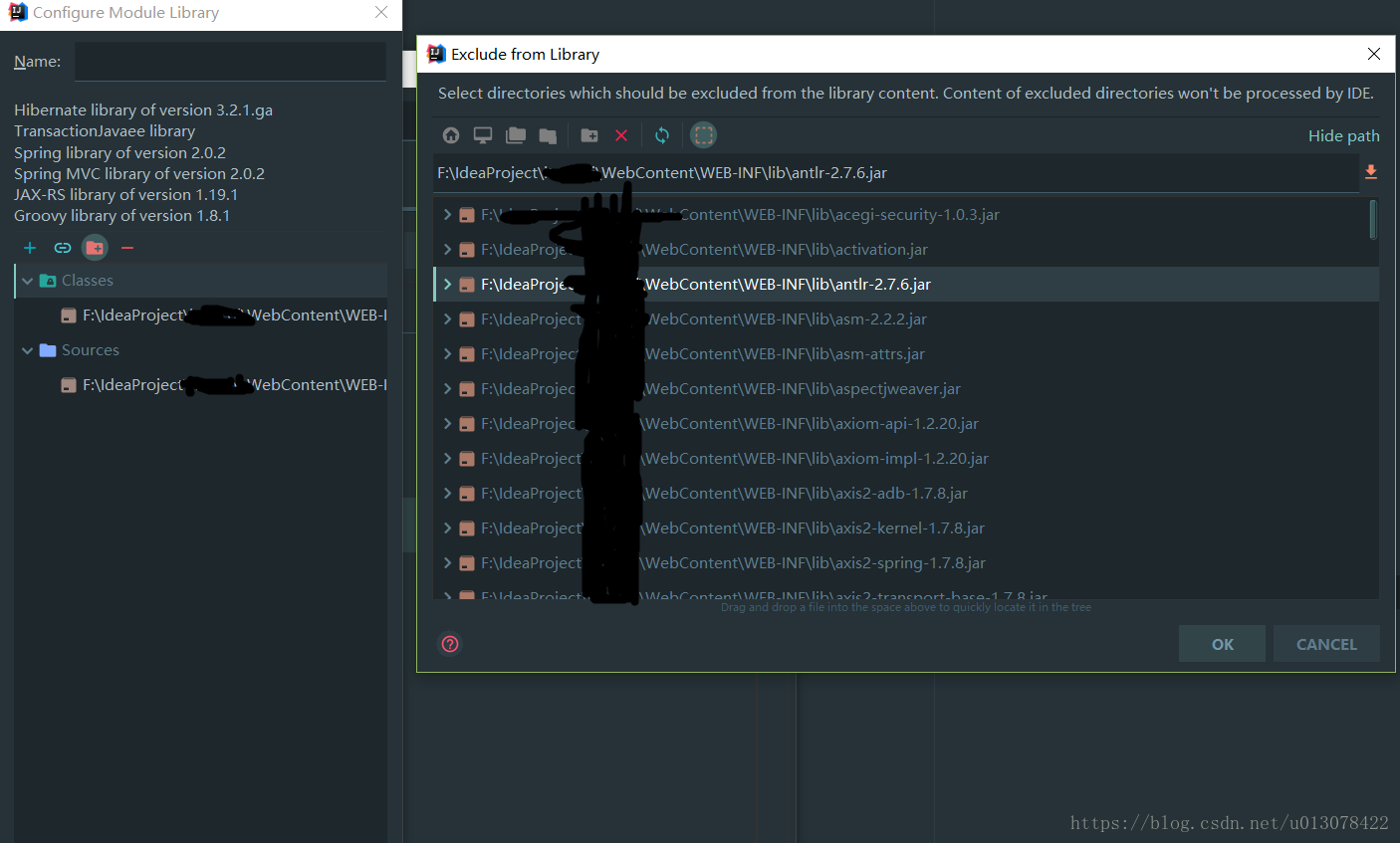Click the Classes folder icon
The image size is (1400, 843).
point(48,281)
